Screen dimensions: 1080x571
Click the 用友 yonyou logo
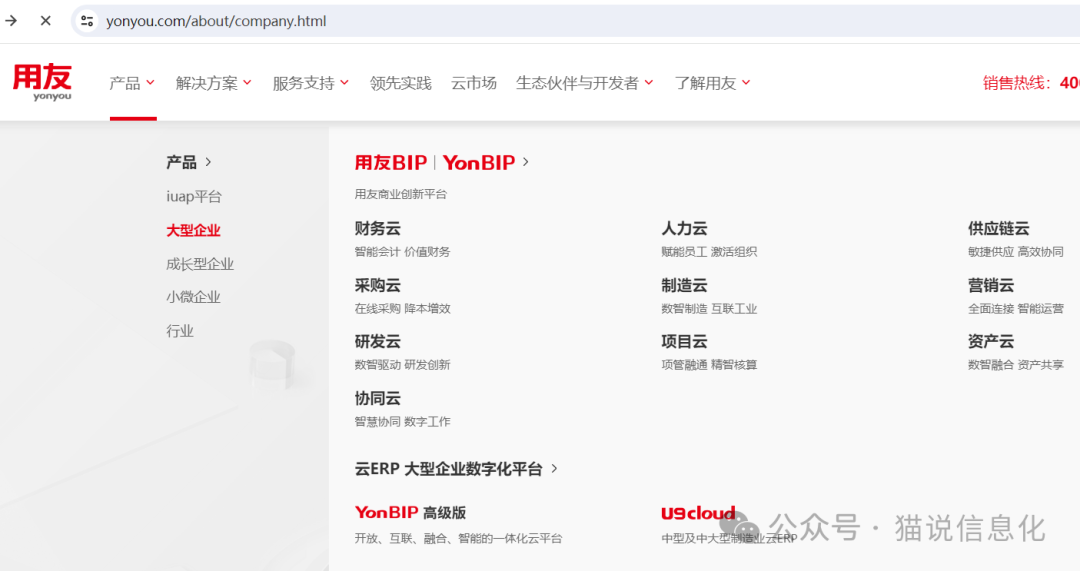pyautogui.click(x=43, y=82)
